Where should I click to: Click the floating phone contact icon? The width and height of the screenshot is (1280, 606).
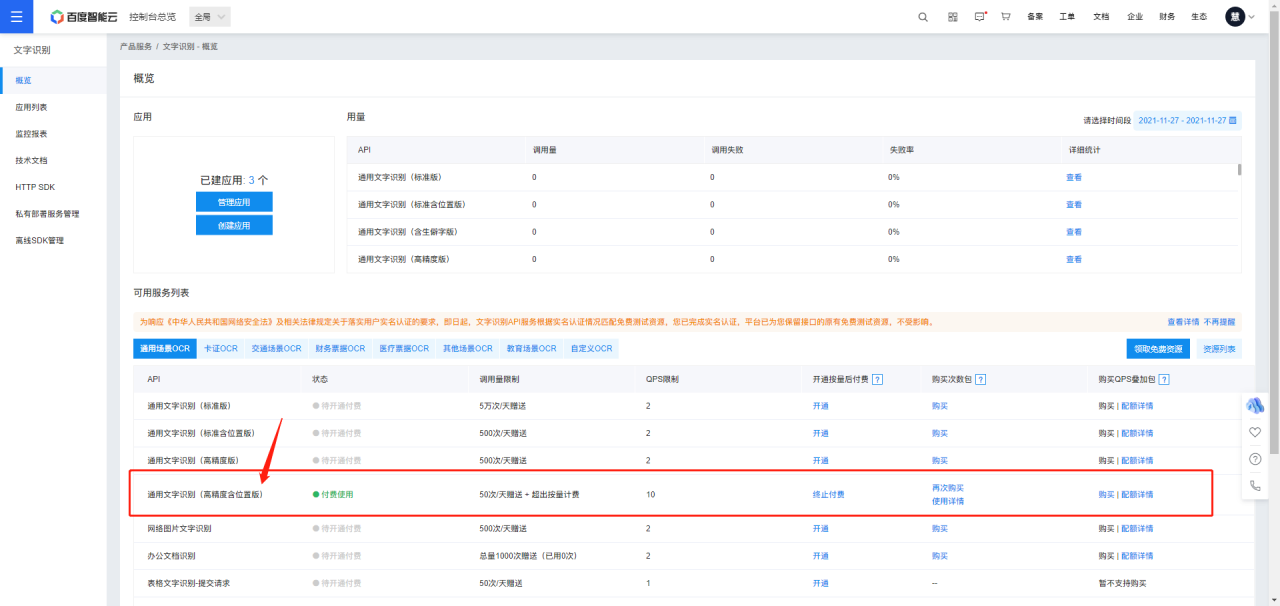coord(1255,486)
